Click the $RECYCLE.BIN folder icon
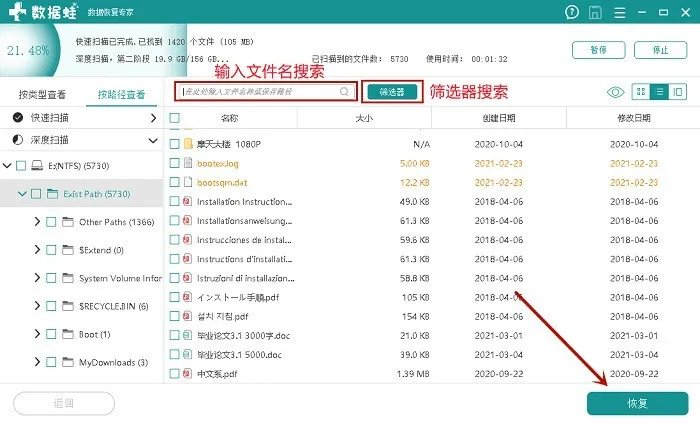700x430 pixels. click(x=68, y=306)
